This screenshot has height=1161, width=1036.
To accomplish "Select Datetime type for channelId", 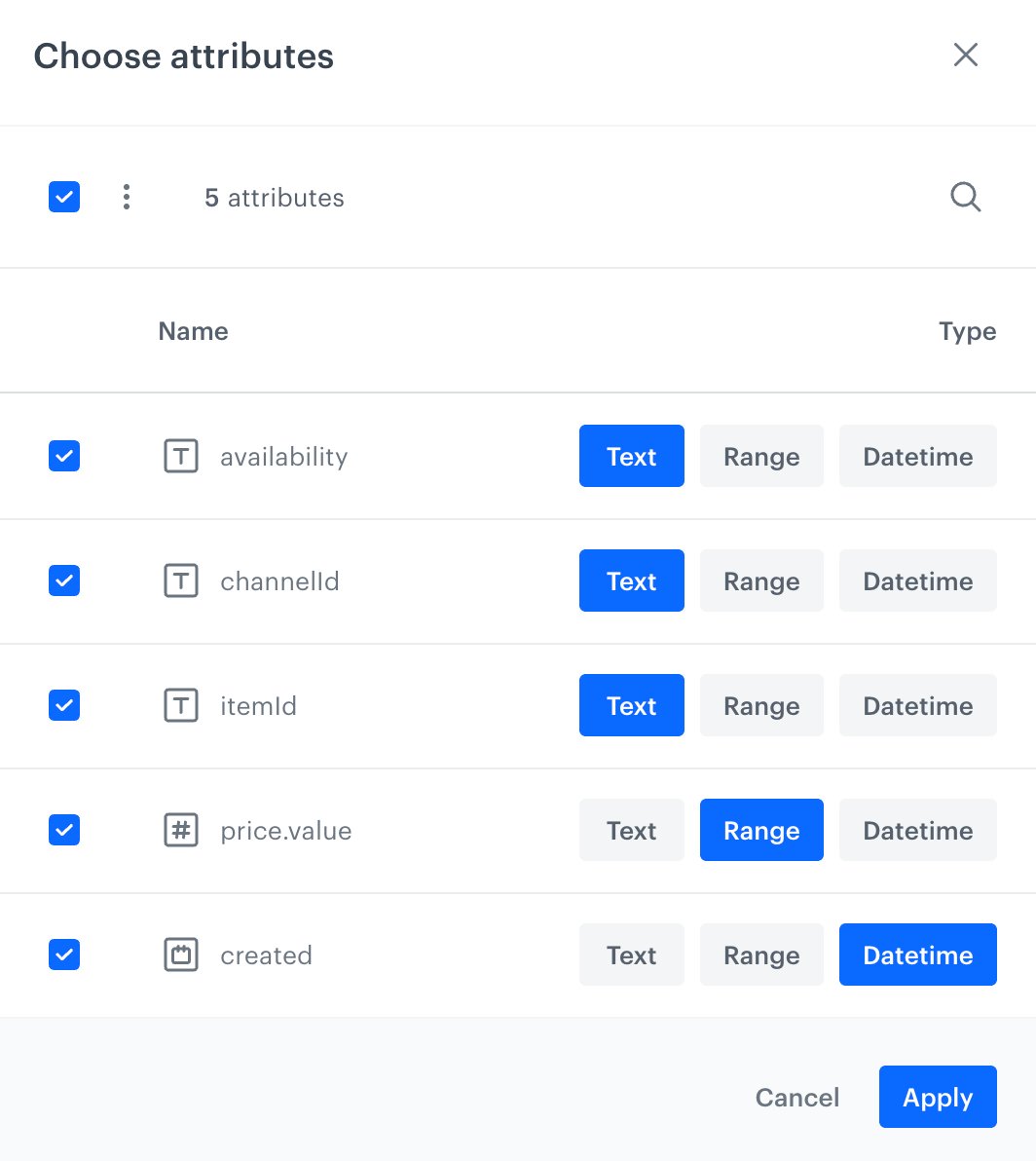I will [x=917, y=580].
